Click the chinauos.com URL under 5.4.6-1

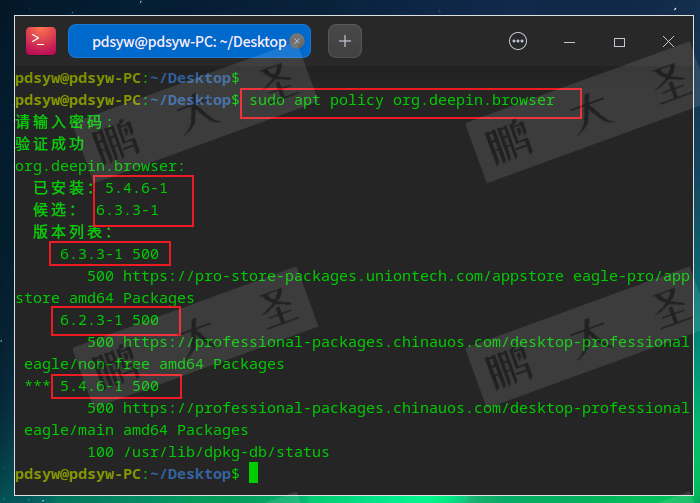[406, 408]
